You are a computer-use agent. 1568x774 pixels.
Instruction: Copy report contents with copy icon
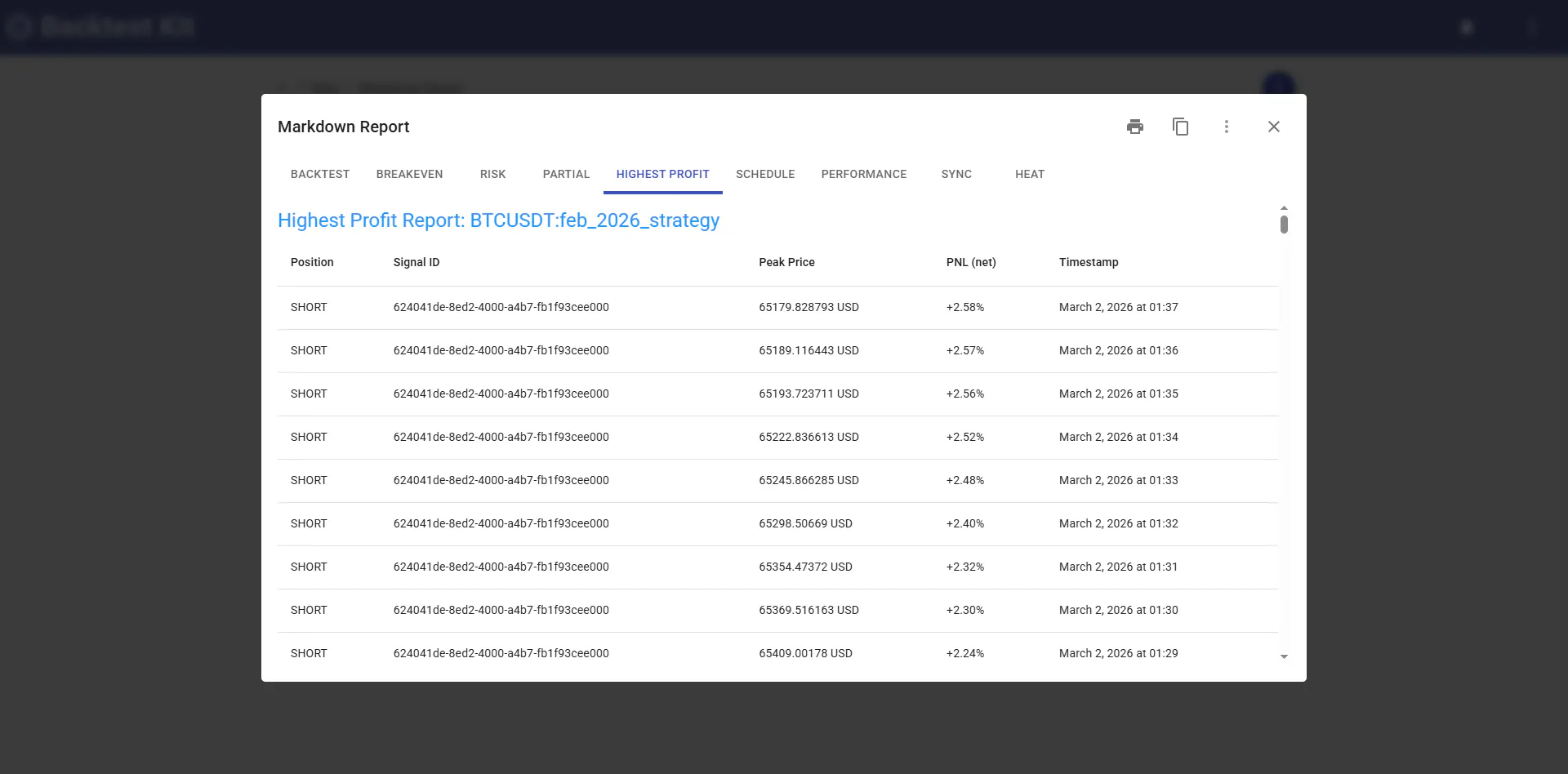[1181, 127]
